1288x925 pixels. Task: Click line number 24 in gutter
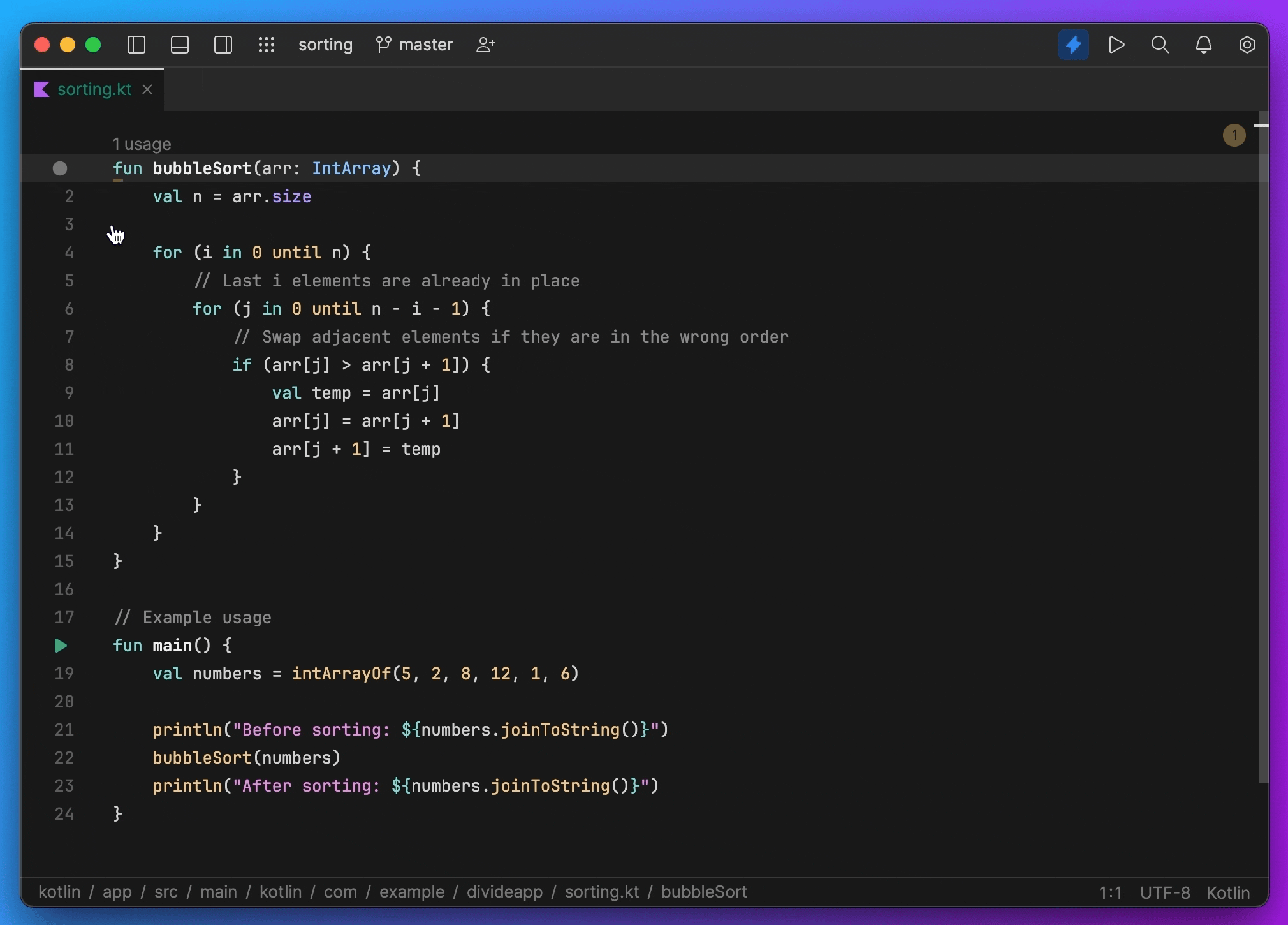coord(64,814)
